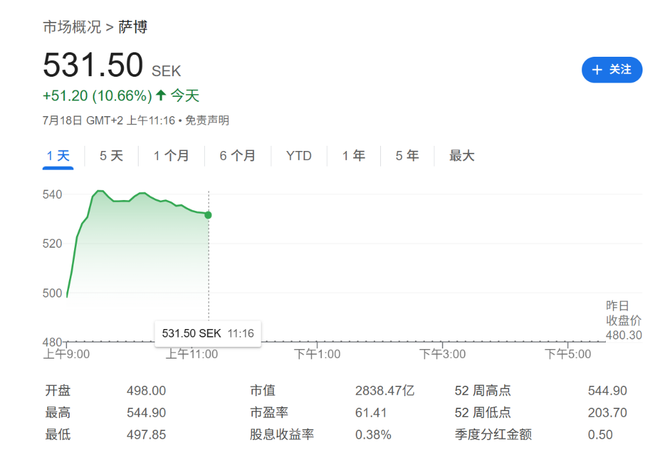Click the green up arrow icon

[160, 96]
